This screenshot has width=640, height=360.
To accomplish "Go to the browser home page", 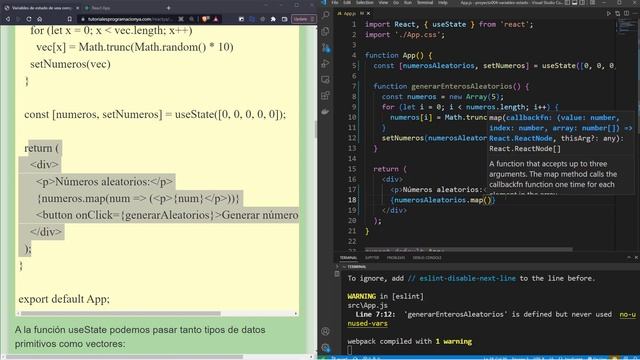I will tap(40, 19).
